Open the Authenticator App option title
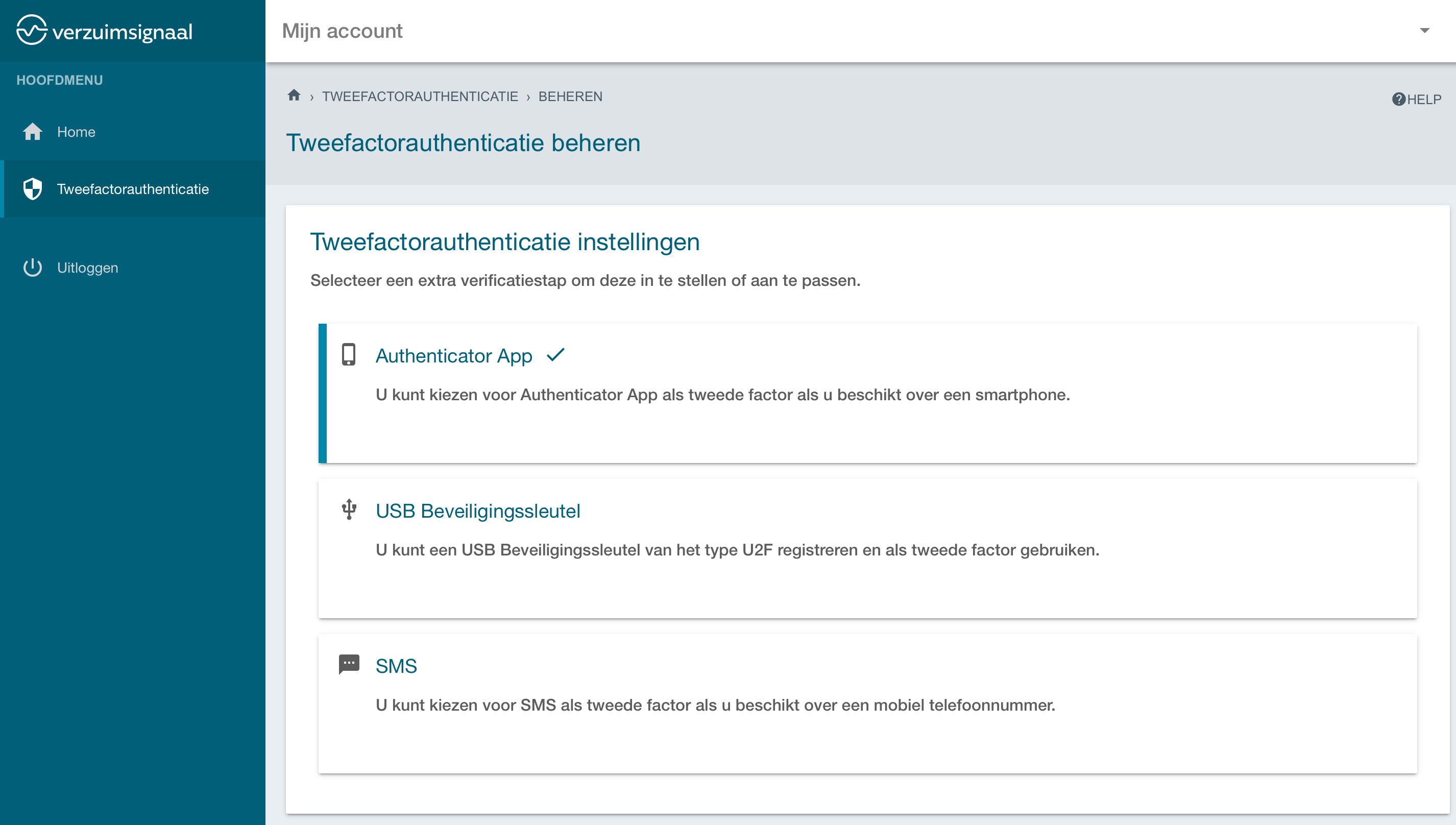This screenshot has width=1456, height=825. click(454, 356)
